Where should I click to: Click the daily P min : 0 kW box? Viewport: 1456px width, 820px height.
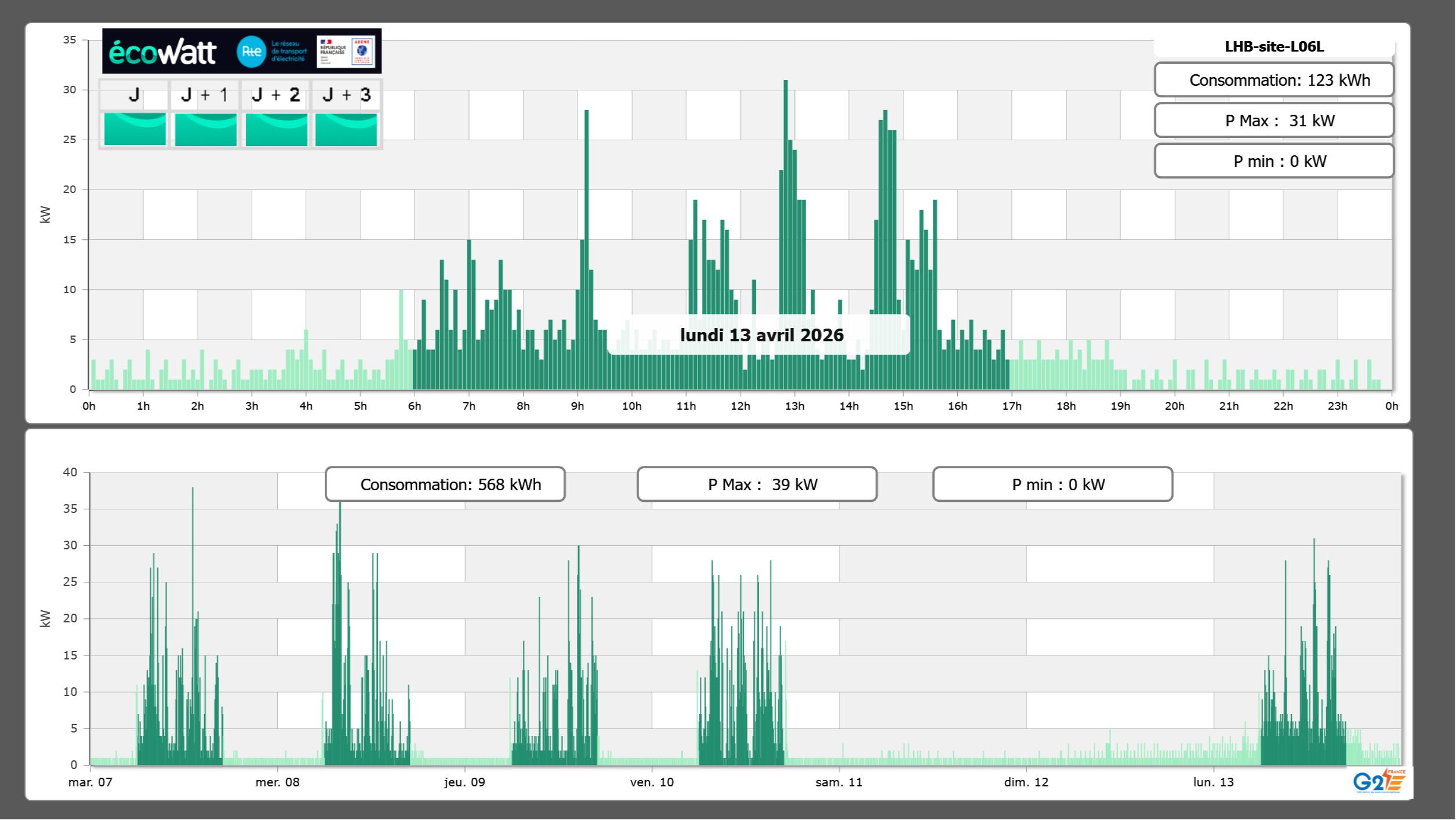pos(1273,161)
